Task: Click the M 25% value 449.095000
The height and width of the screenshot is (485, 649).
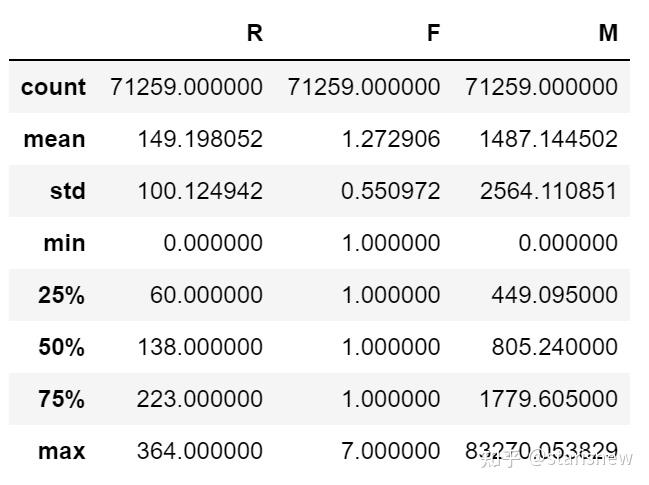Action: [x=554, y=295]
